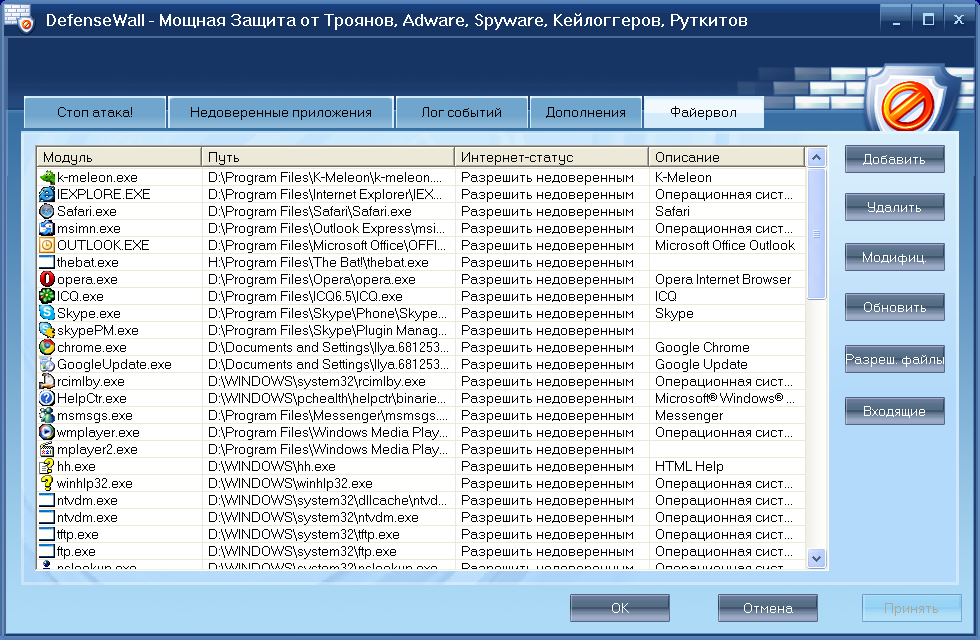Select the chrome.exe Chrome icon
The height and width of the screenshot is (640, 980).
coord(47,348)
